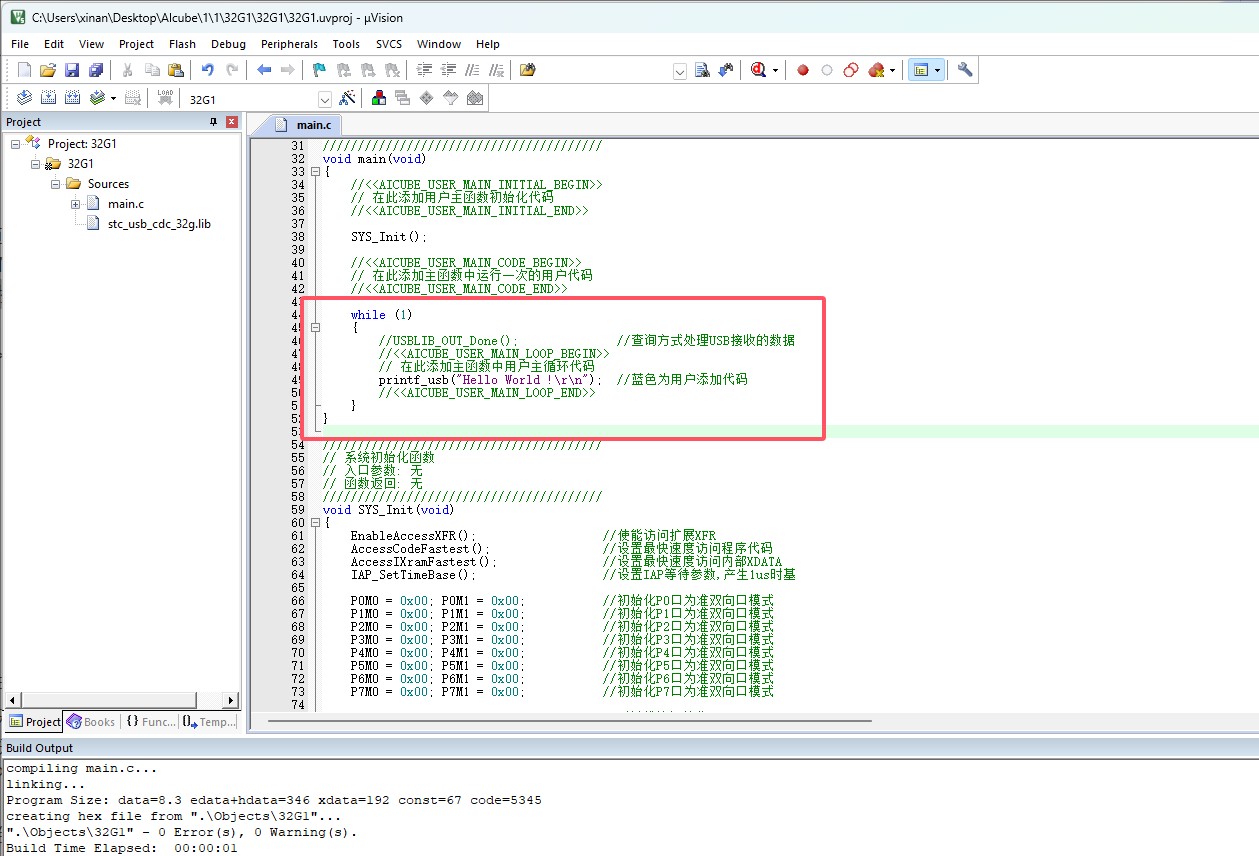
Task: Open the File menu
Action: pos(20,44)
